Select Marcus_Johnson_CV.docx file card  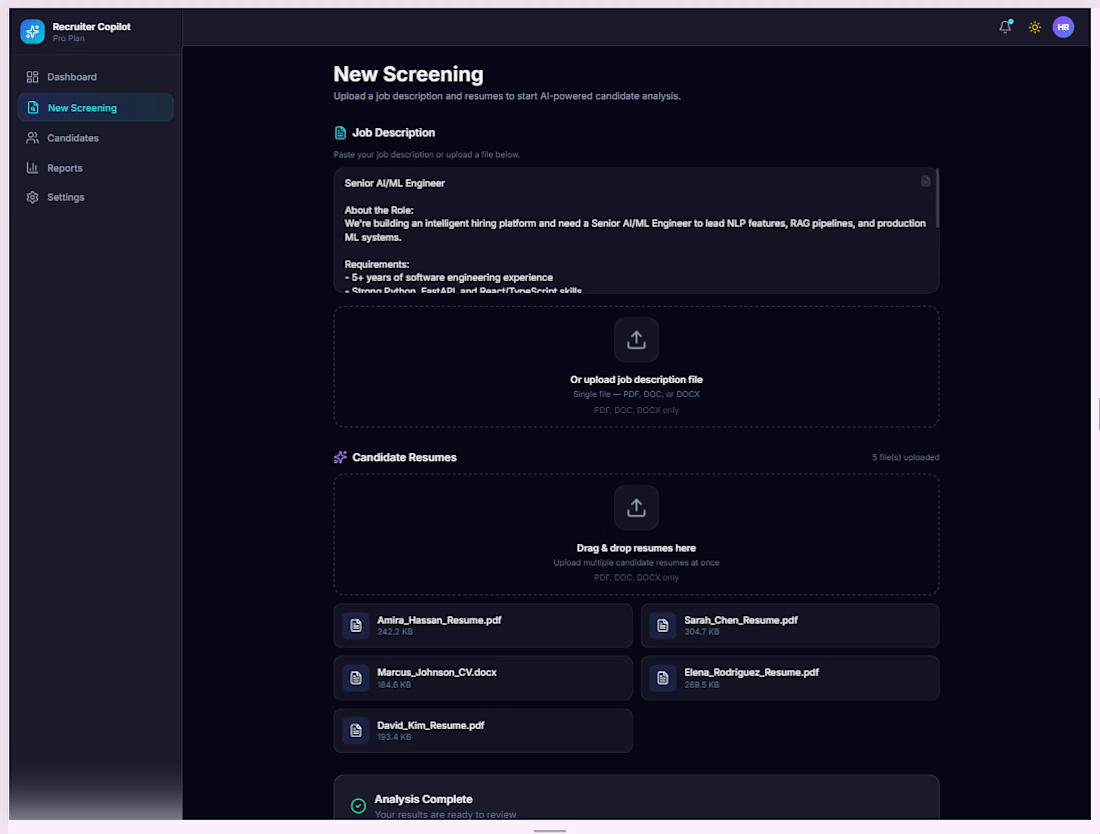483,678
